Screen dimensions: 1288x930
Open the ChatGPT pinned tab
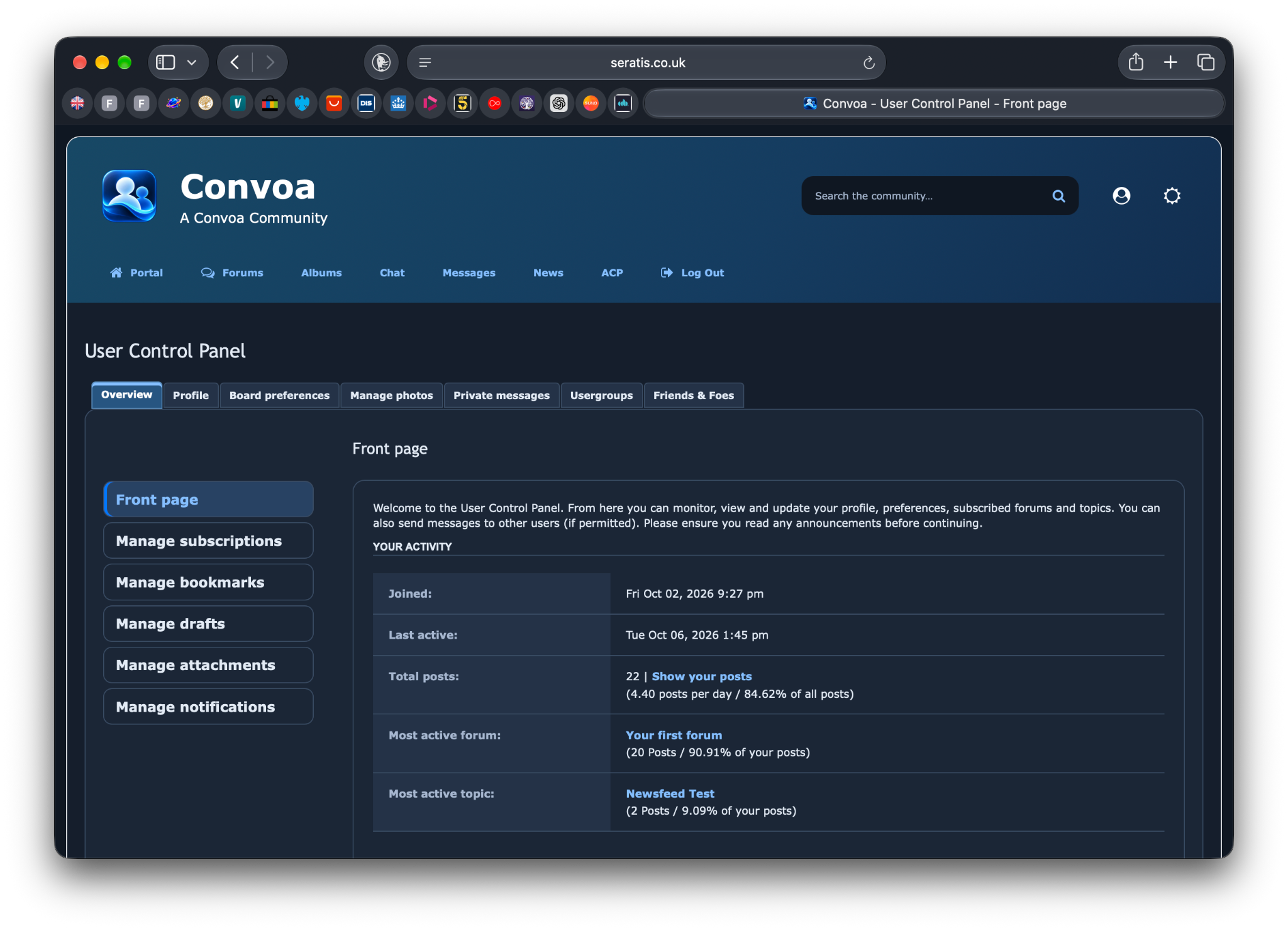click(x=558, y=103)
